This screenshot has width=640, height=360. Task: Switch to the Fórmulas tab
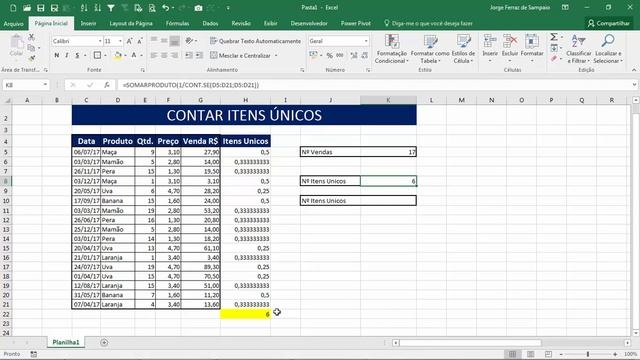coord(178,24)
